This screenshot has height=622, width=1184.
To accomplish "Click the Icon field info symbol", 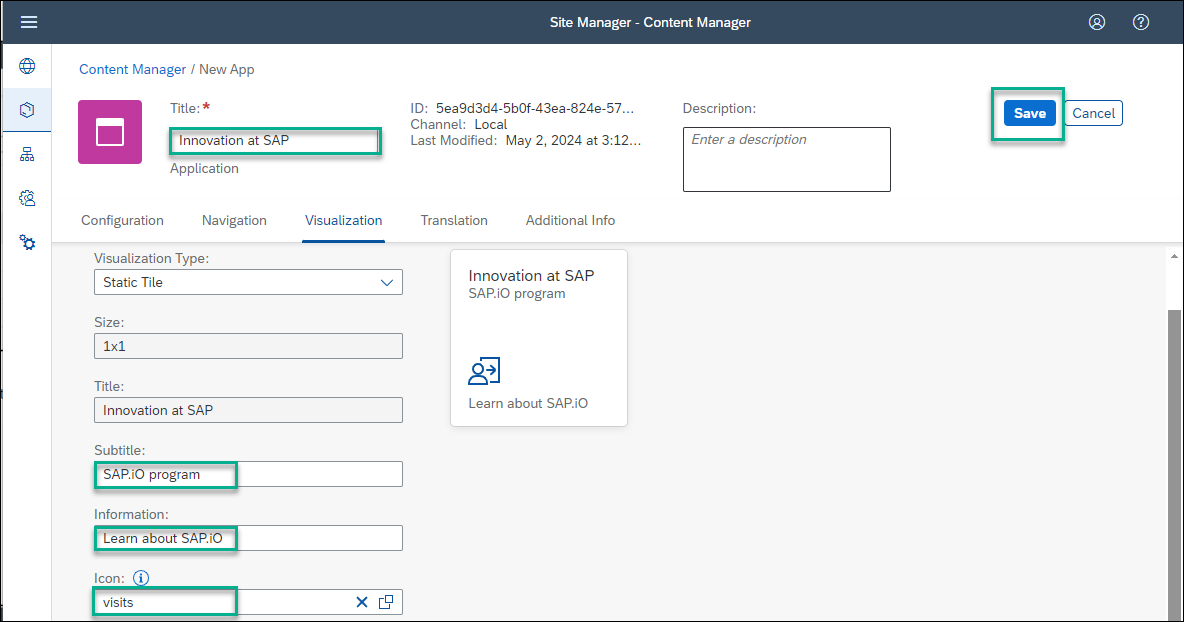I will (141, 578).
